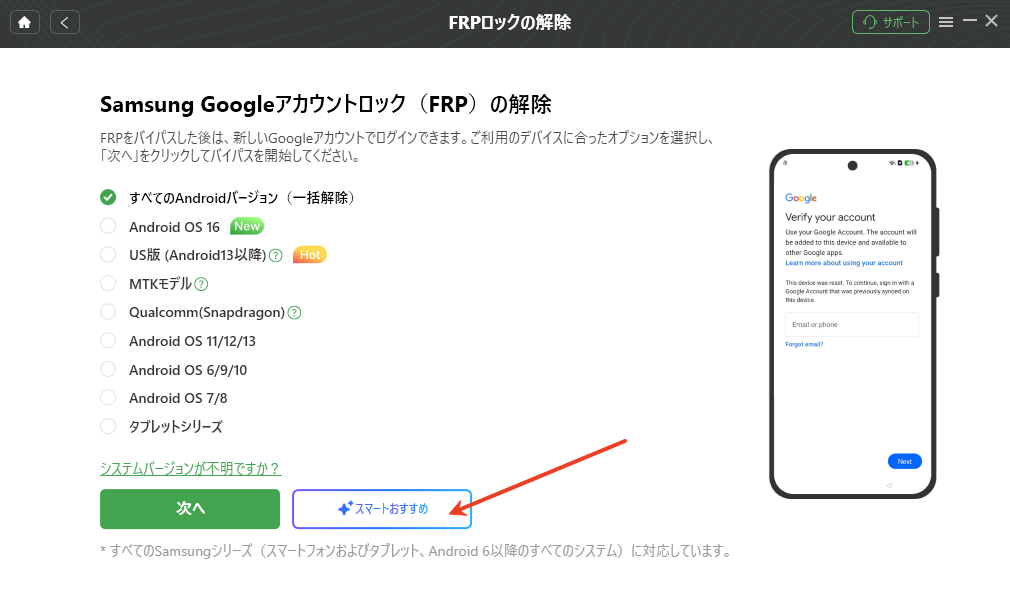1010x600 pixels.
Task: Click the sparkle icon on スマートおすすめ
Action: 344,509
